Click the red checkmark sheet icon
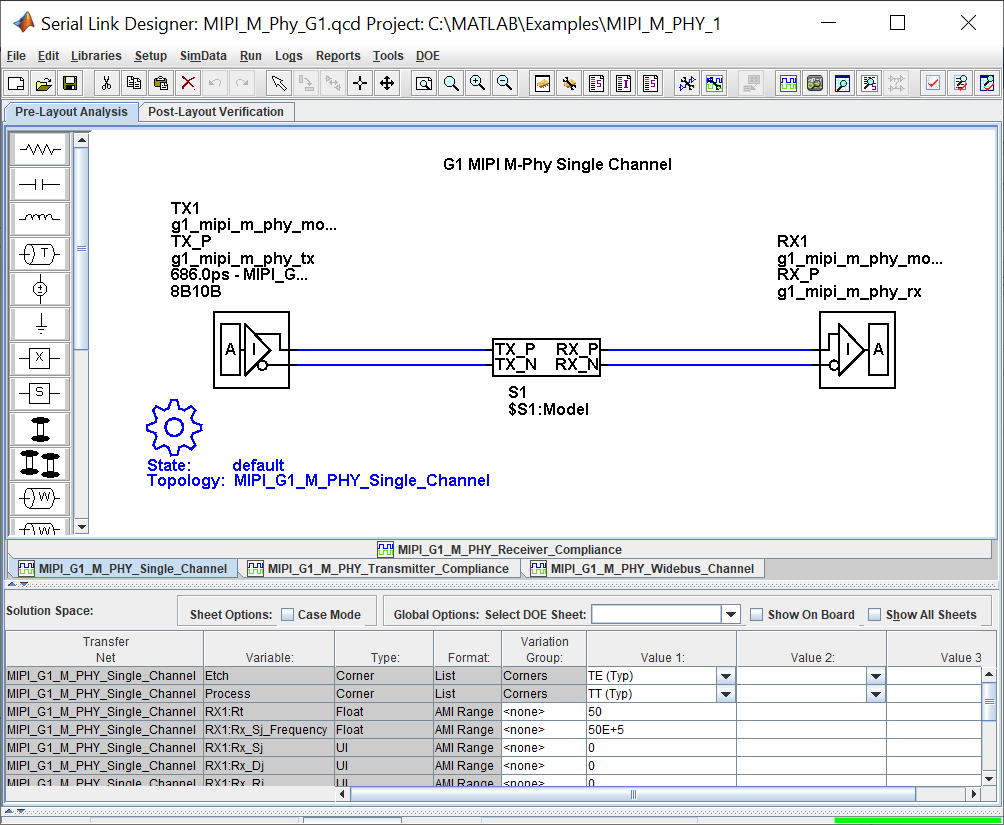The image size is (1004, 825). click(932, 83)
